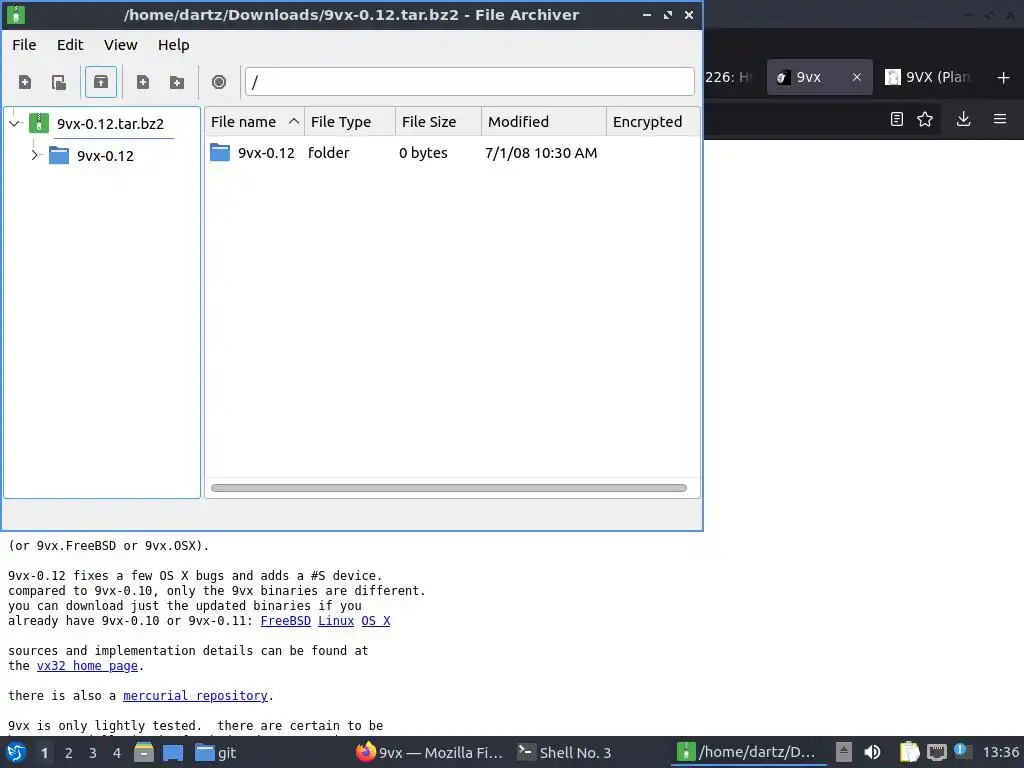Click the notification alert tray icon
Image resolution: width=1024 pixels, height=768 pixels.
pyautogui.click(x=961, y=751)
